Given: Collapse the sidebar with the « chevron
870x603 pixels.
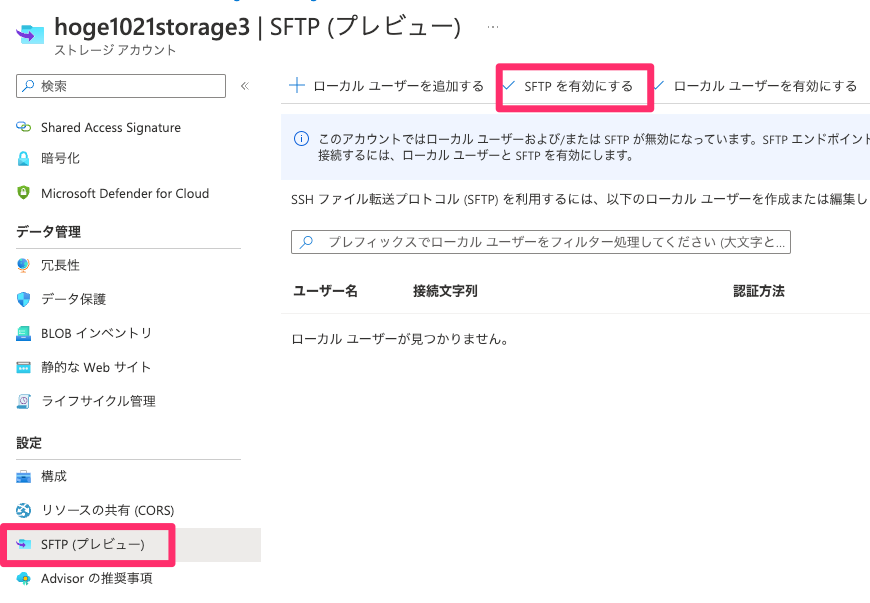Looking at the screenshot, I should [x=244, y=85].
